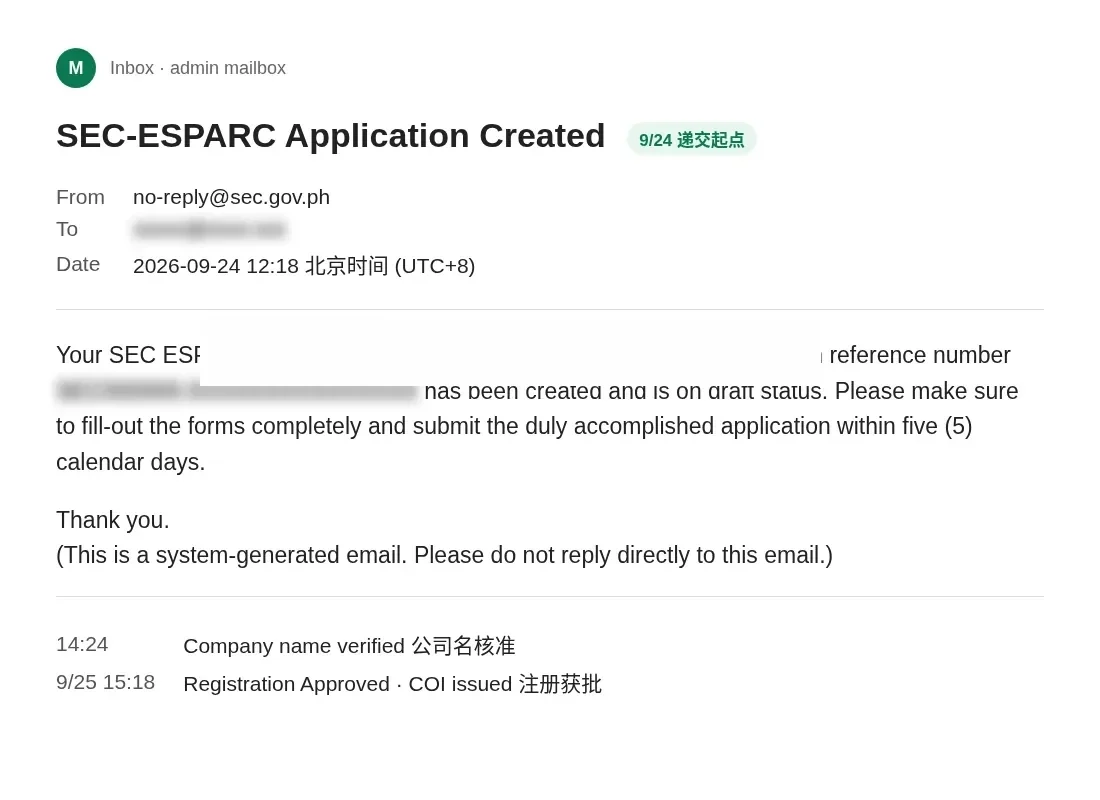The width and height of the screenshot is (1100, 800).
Task: Click sender address no-reply@sec.gov.ph
Action: click(x=232, y=197)
